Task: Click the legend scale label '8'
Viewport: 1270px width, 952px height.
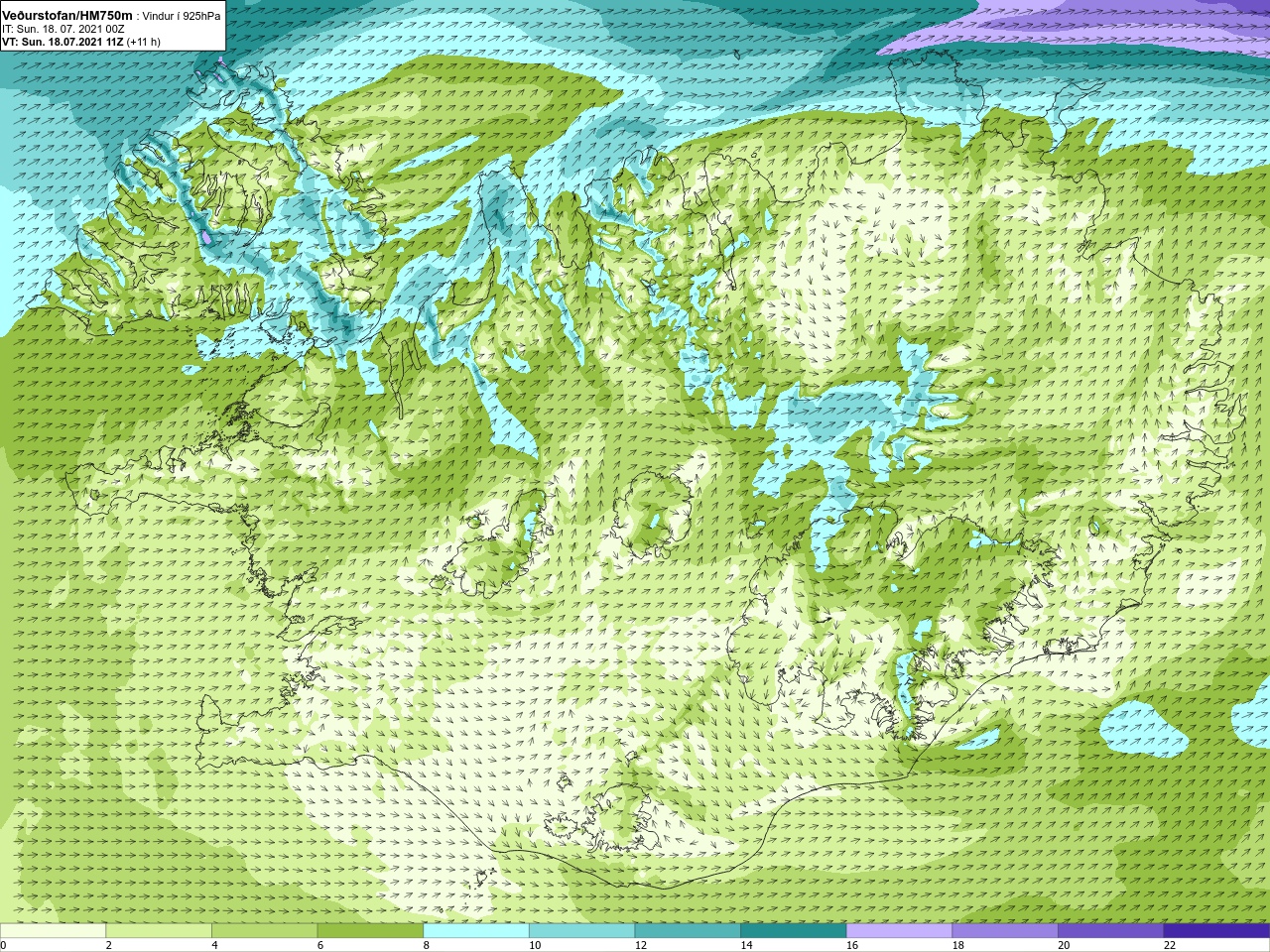Action: point(427,945)
